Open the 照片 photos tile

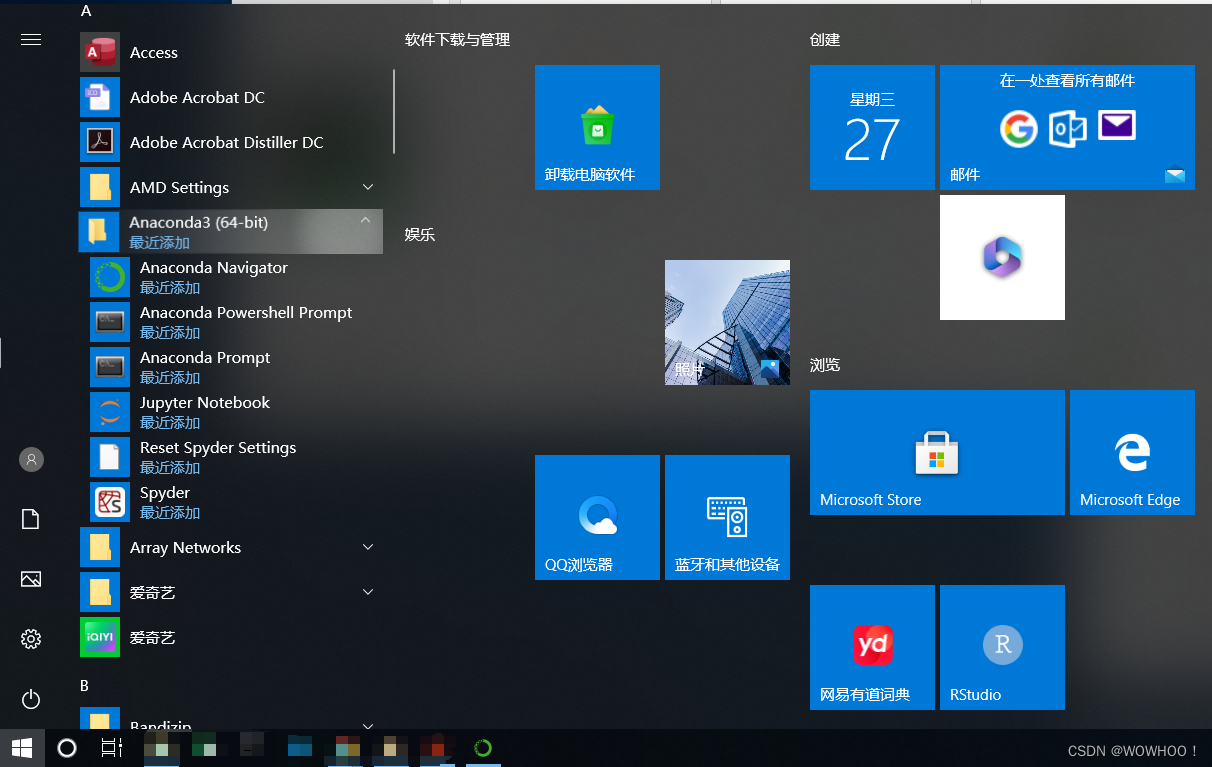pyautogui.click(x=727, y=322)
